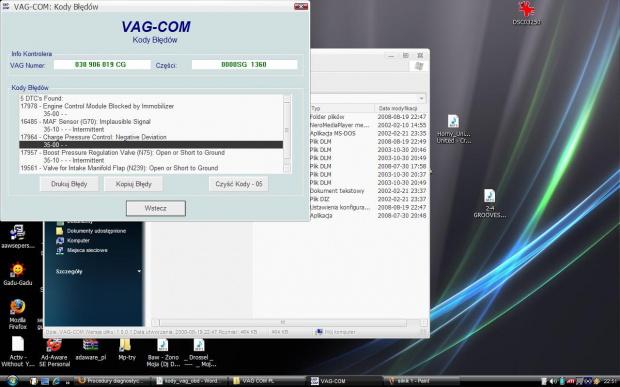Open the Windows Start orb

tap(12, 381)
